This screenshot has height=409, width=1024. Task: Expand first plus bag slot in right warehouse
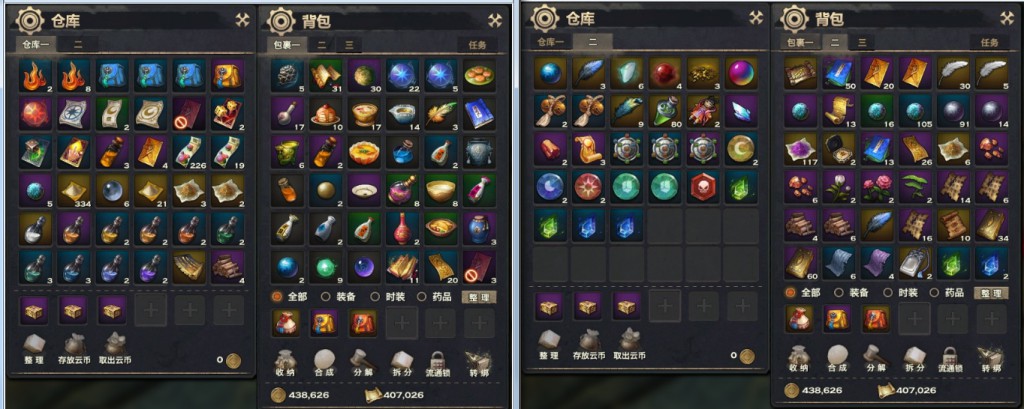tap(665, 306)
